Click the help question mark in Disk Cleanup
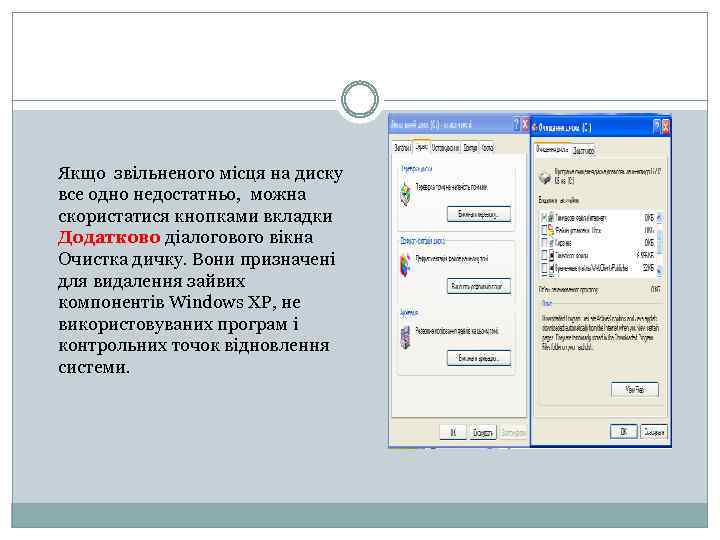 [x=657, y=127]
